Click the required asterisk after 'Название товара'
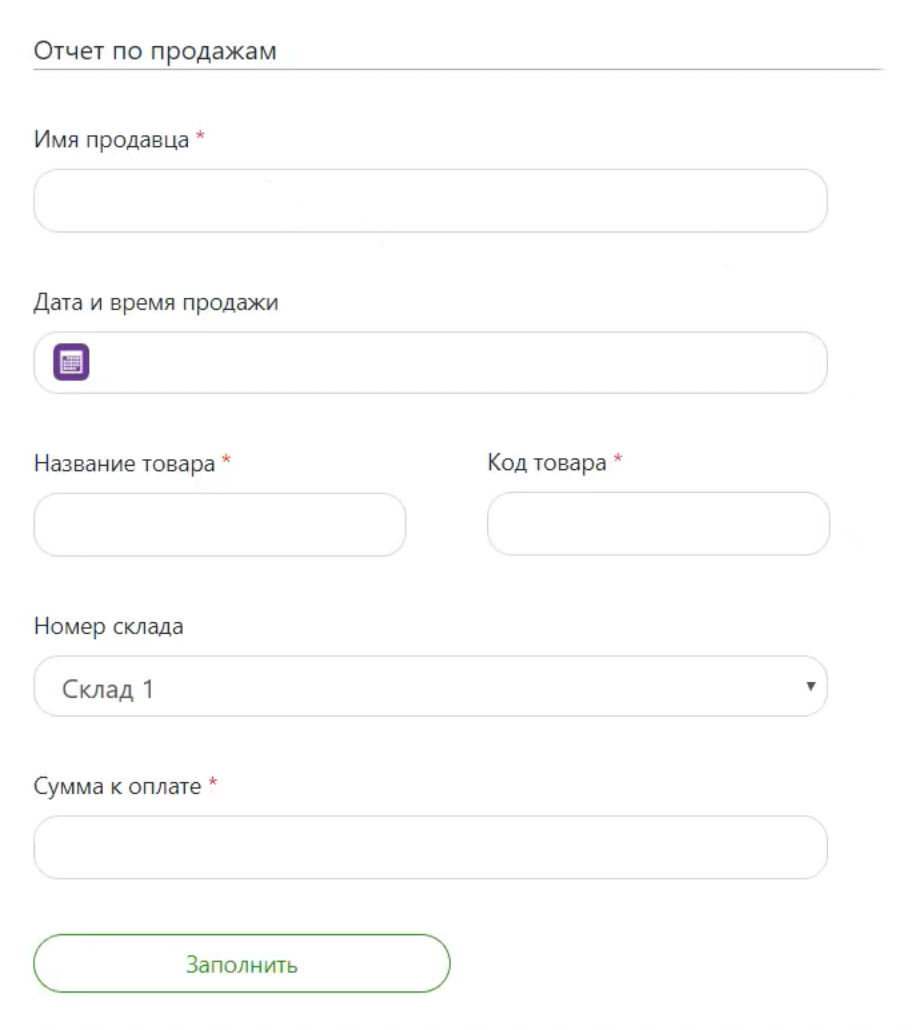Image resolution: width=917 pixels, height=1030 pixels. point(226,463)
